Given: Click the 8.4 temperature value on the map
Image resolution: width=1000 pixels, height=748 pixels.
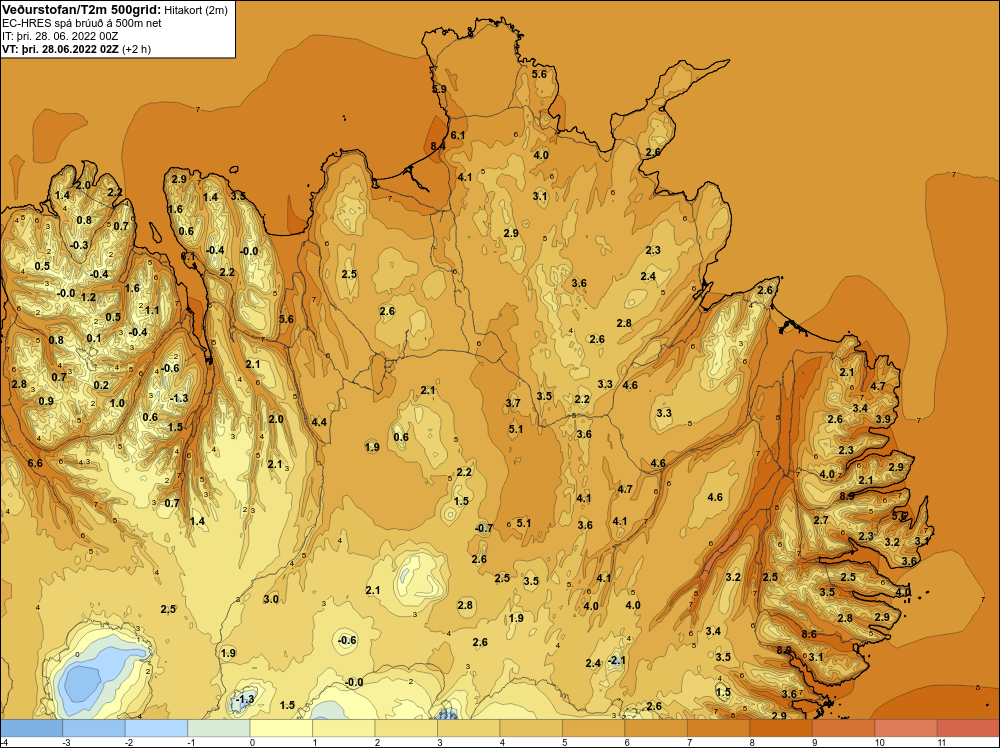Looking at the screenshot, I should pos(438,146).
